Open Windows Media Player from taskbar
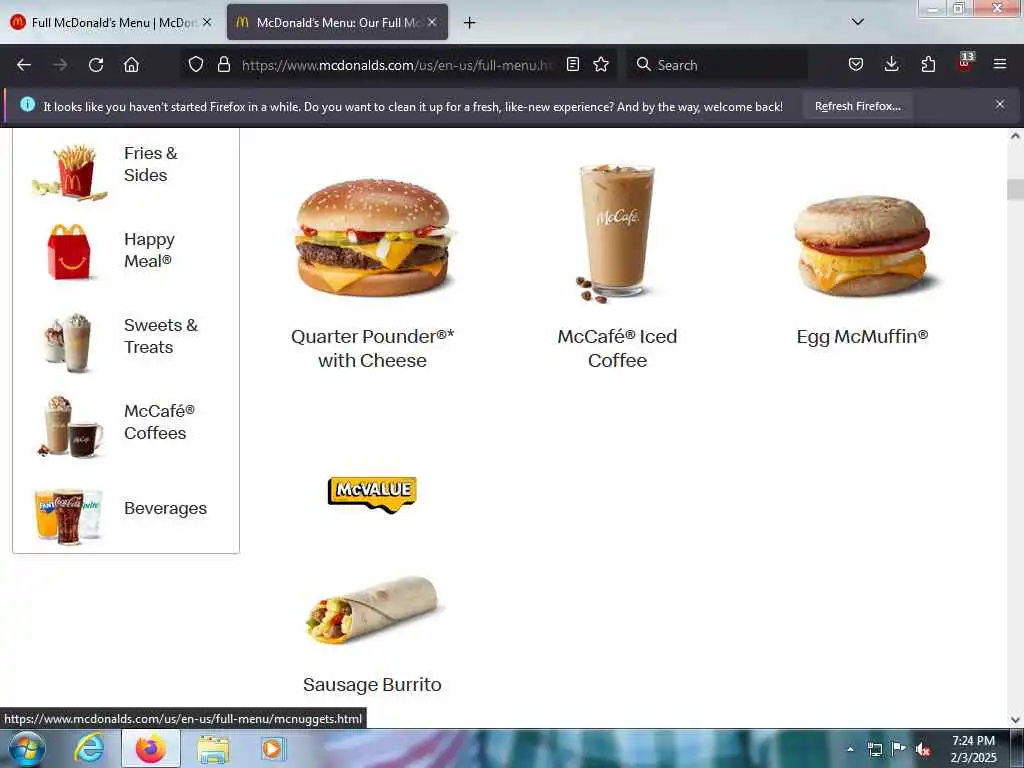 tap(272, 749)
